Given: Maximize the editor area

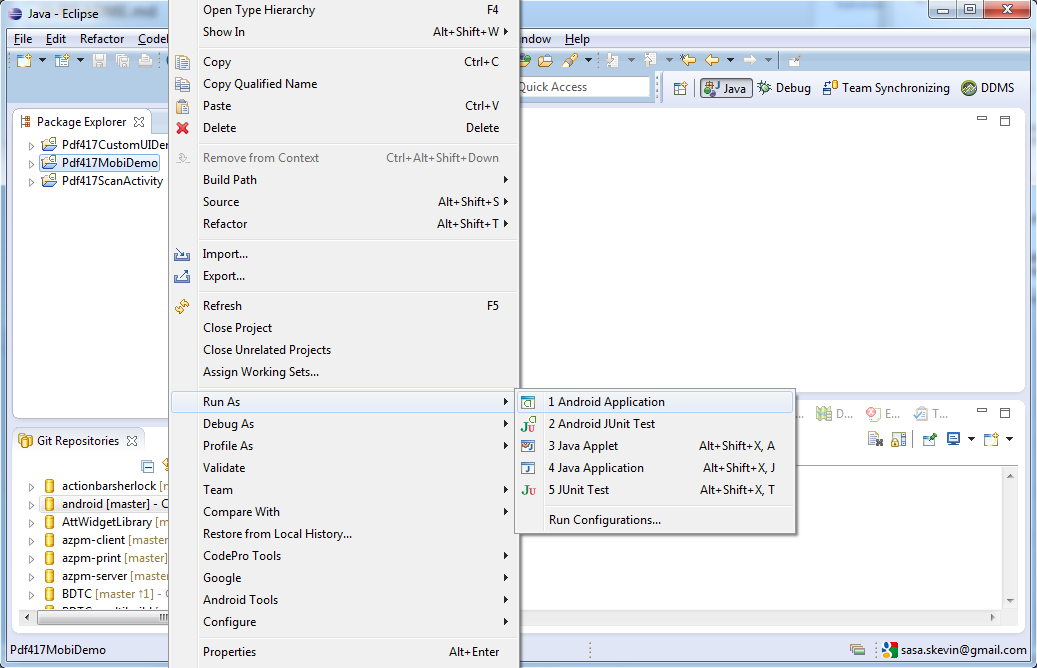Looking at the screenshot, I should point(1005,121).
